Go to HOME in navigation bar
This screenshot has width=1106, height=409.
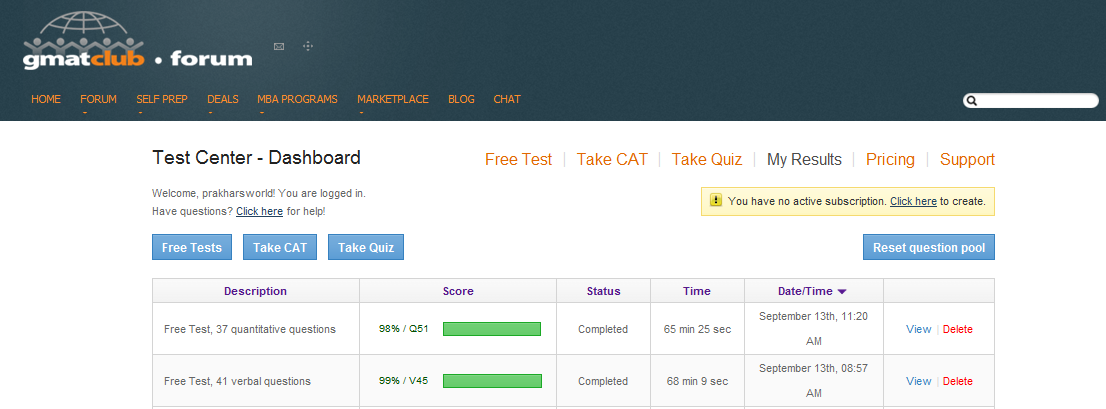coord(46,99)
